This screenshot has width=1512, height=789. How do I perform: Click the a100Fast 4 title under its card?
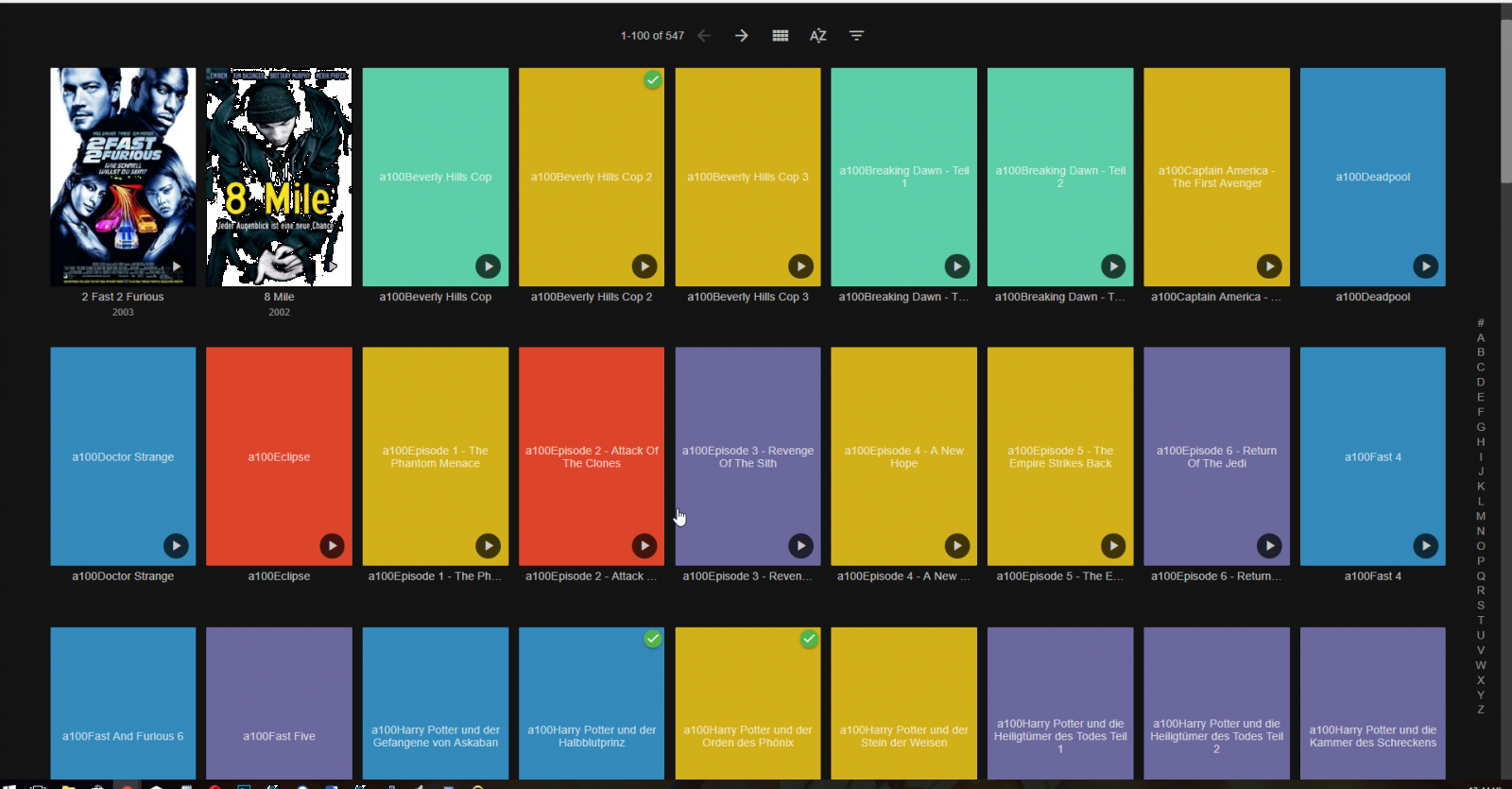click(x=1373, y=576)
